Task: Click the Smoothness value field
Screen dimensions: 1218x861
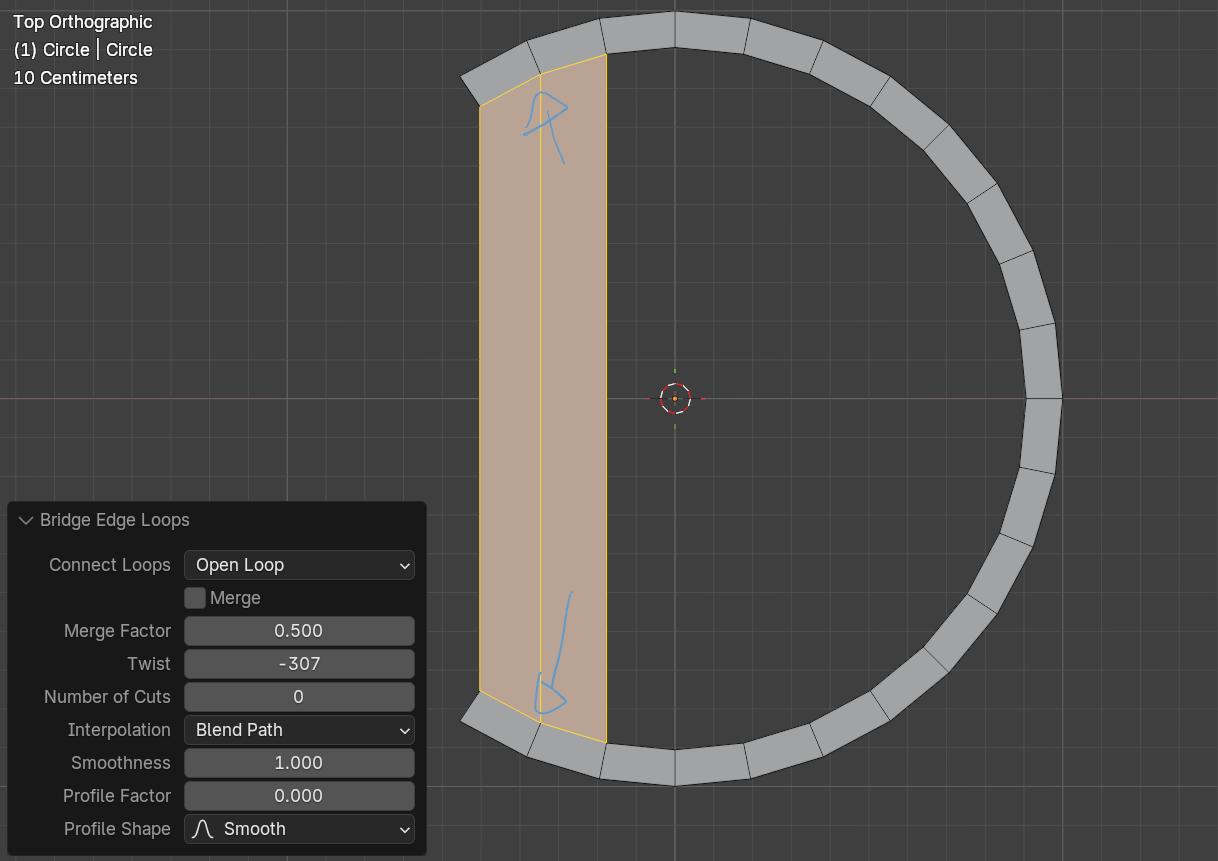Action: pos(299,763)
